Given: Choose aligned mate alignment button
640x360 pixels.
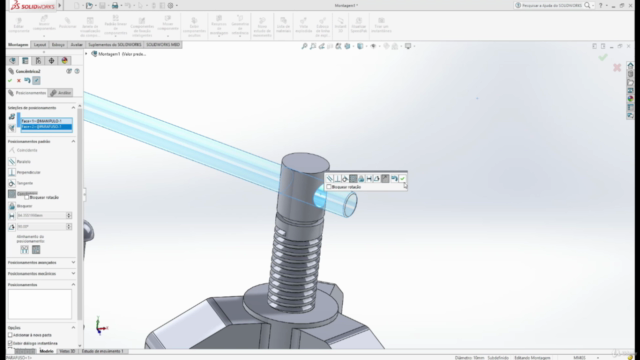Looking at the screenshot, I should (24, 249).
